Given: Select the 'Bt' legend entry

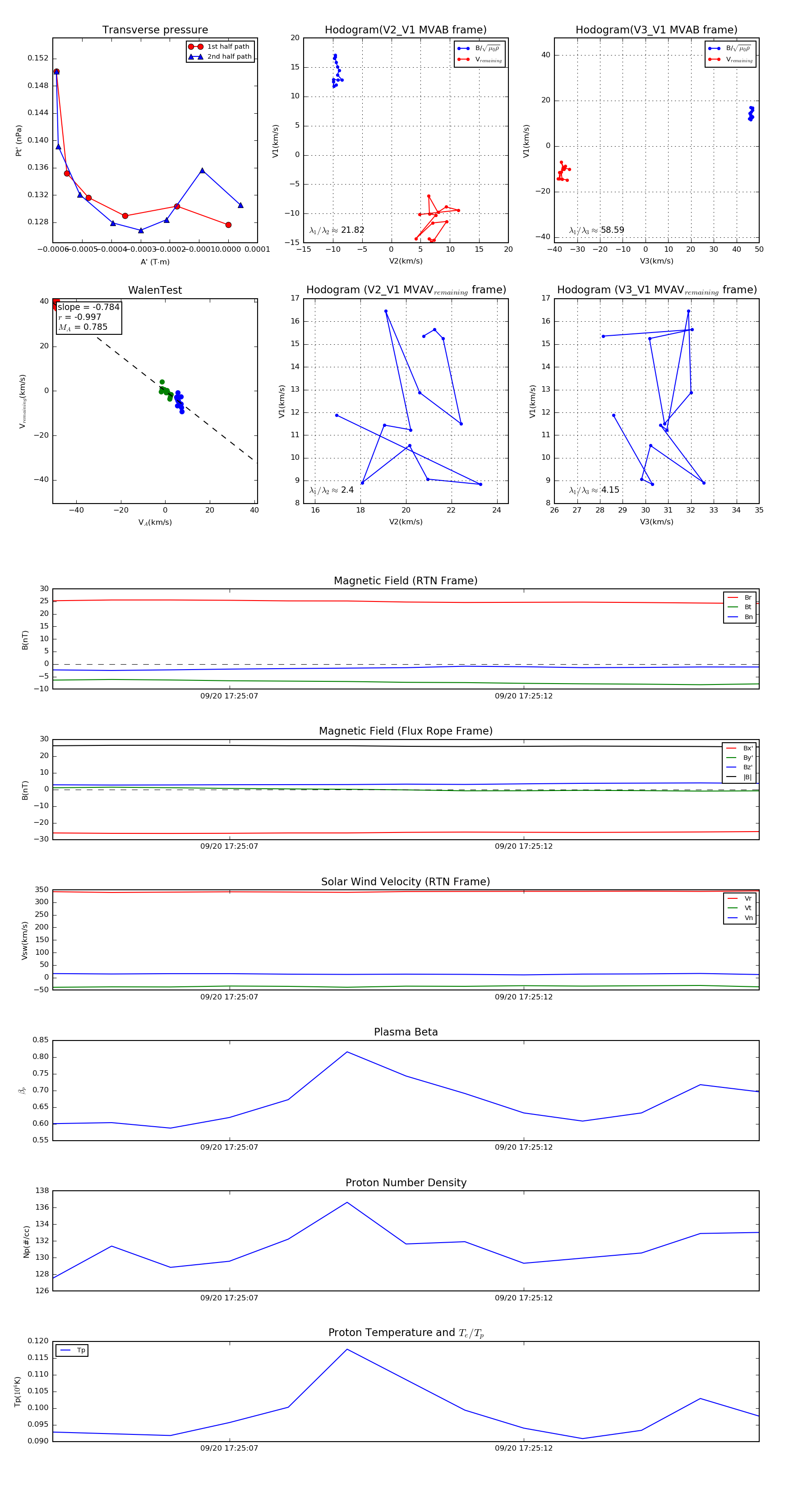Looking at the screenshot, I should (x=740, y=607).
